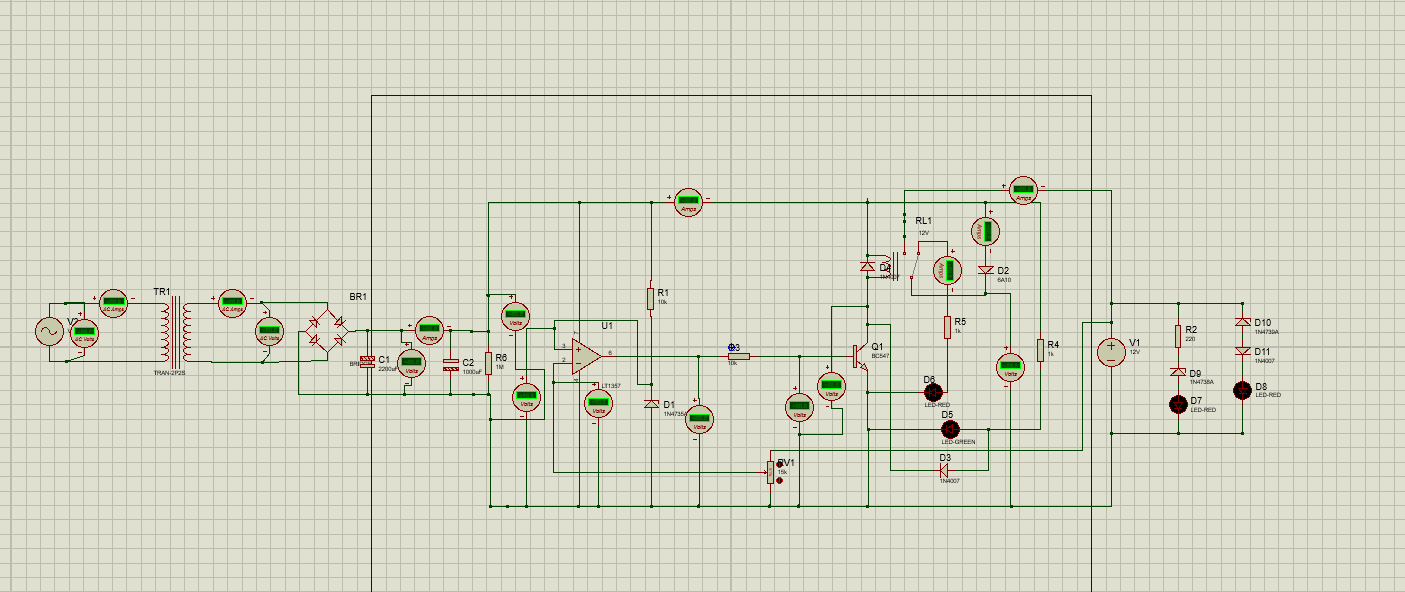Image resolution: width=1405 pixels, height=592 pixels.
Task: Select red LED D8
Action: coord(1242,389)
